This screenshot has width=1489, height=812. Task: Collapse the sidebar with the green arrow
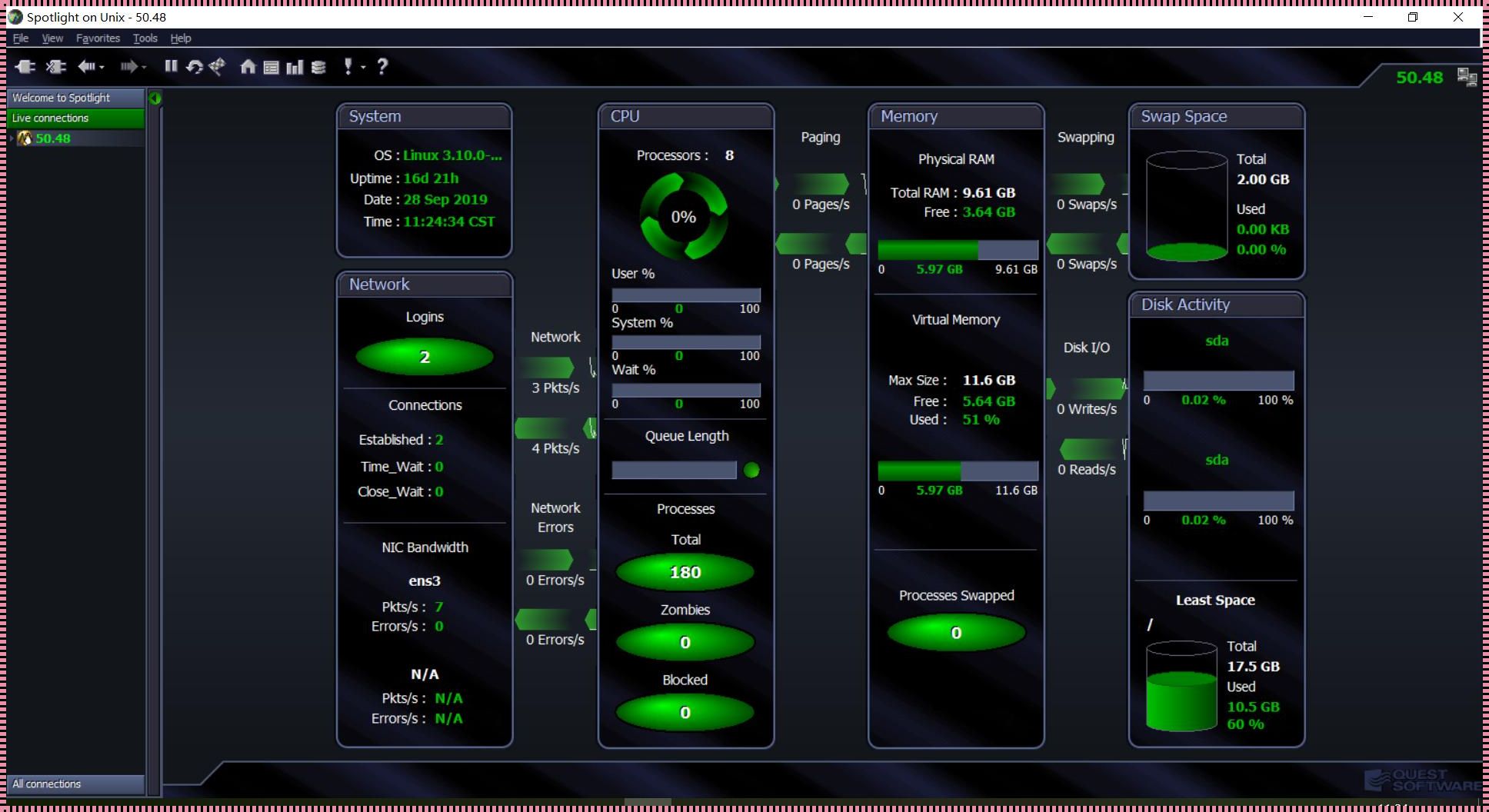tap(155, 98)
